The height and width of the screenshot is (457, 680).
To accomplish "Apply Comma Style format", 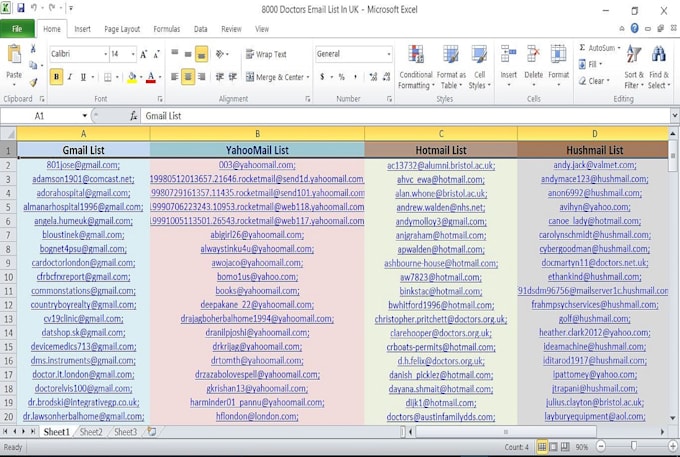I will [355, 77].
